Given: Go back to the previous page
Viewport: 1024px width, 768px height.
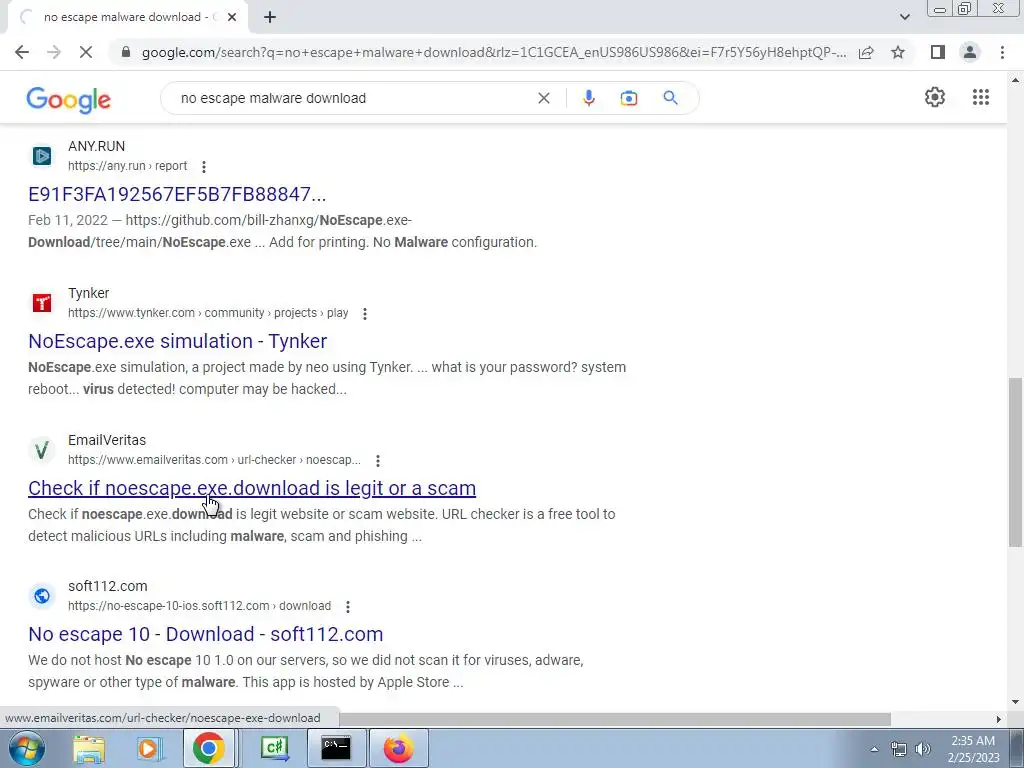Looking at the screenshot, I should [22, 52].
